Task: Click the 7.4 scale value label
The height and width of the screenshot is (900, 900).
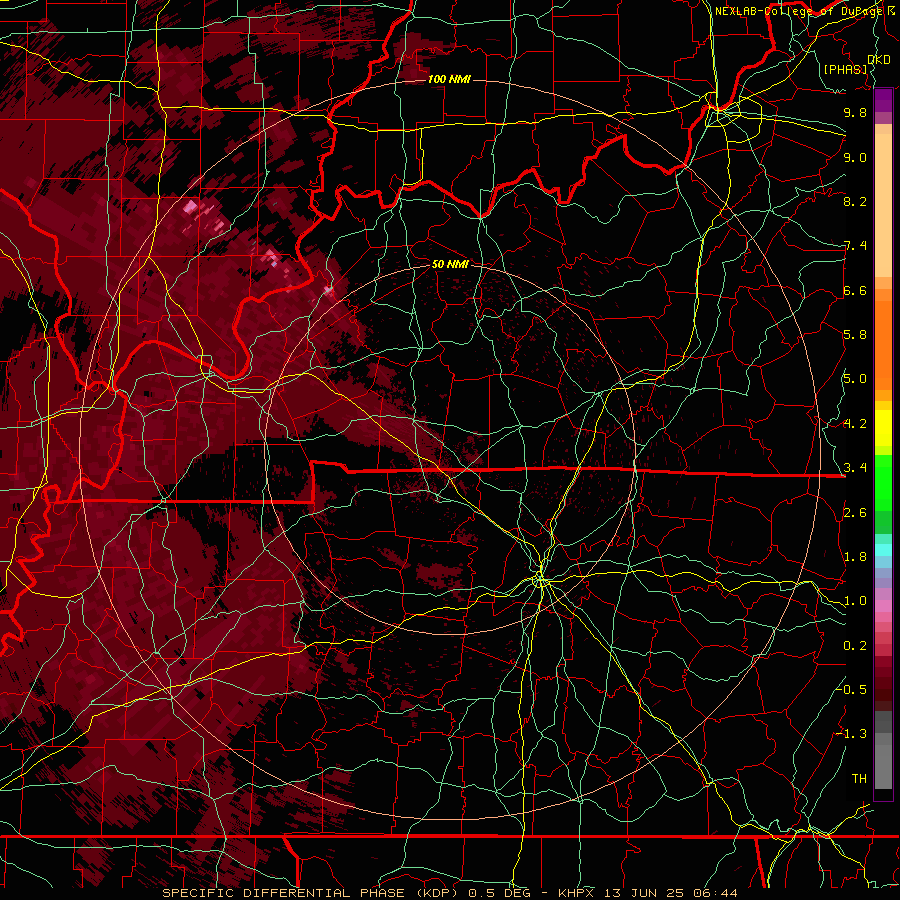Action: [x=855, y=246]
